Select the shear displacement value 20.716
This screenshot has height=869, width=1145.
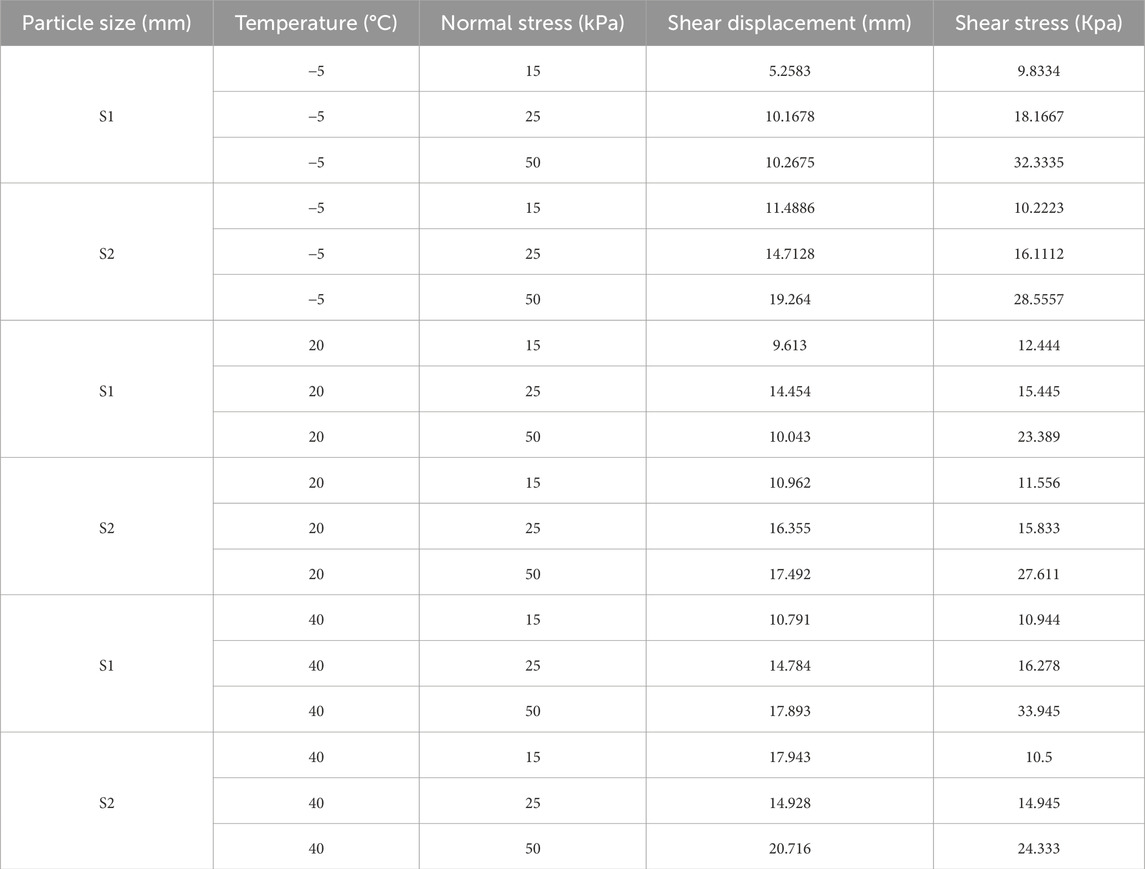click(789, 849)
